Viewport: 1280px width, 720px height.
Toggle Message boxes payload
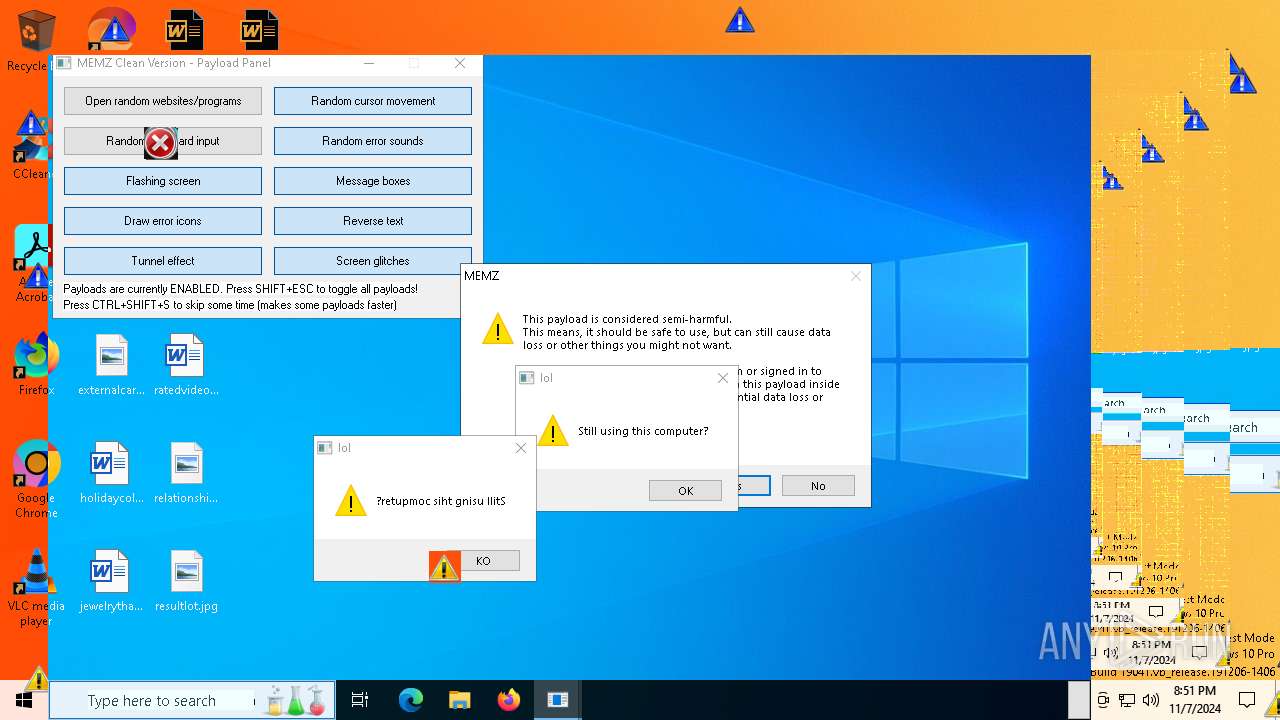(x=373, y=181)
